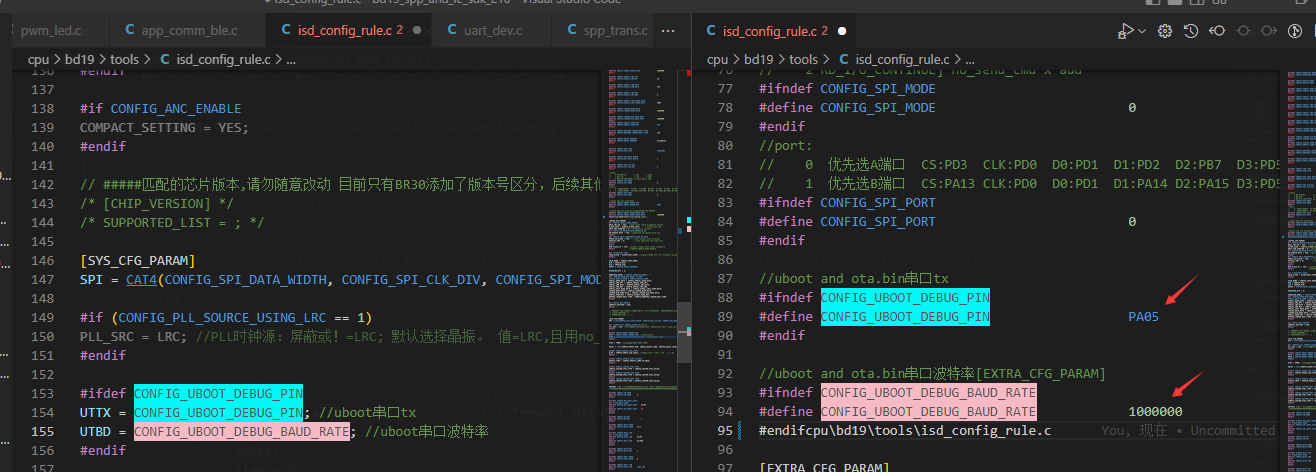Start Run and Debug from editor toolbar

point(1126,31)
